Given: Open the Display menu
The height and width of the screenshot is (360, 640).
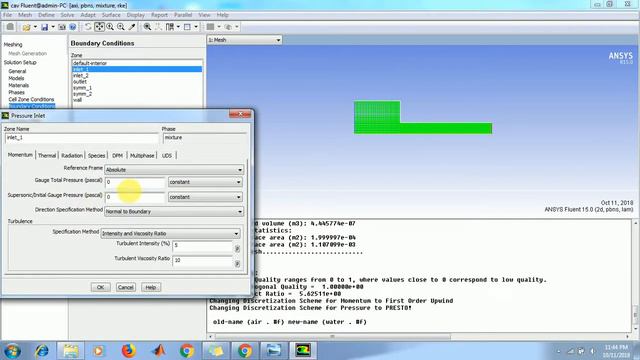Looking at the screenshot, I should (x=136, y=15).
